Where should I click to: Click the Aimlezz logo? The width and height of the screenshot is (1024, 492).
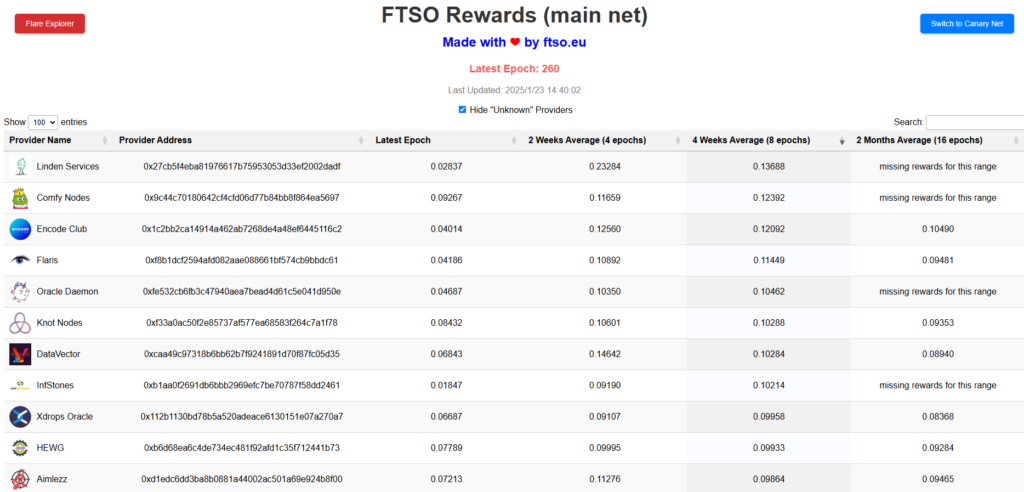tap(20, 479)
